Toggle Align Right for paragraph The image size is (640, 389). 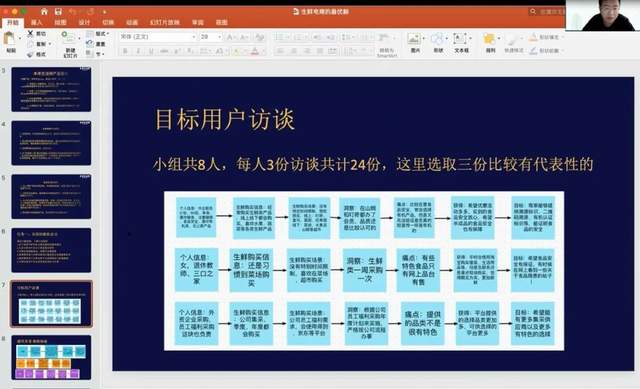coord(307,51)
